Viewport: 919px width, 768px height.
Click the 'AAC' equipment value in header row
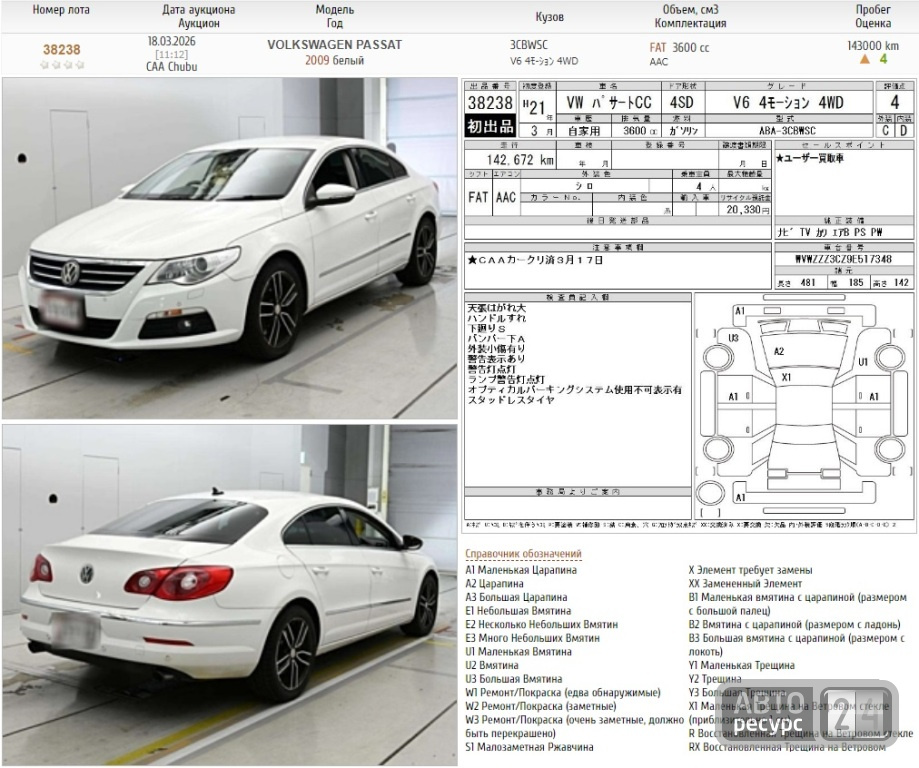click(x=658, y=62)
